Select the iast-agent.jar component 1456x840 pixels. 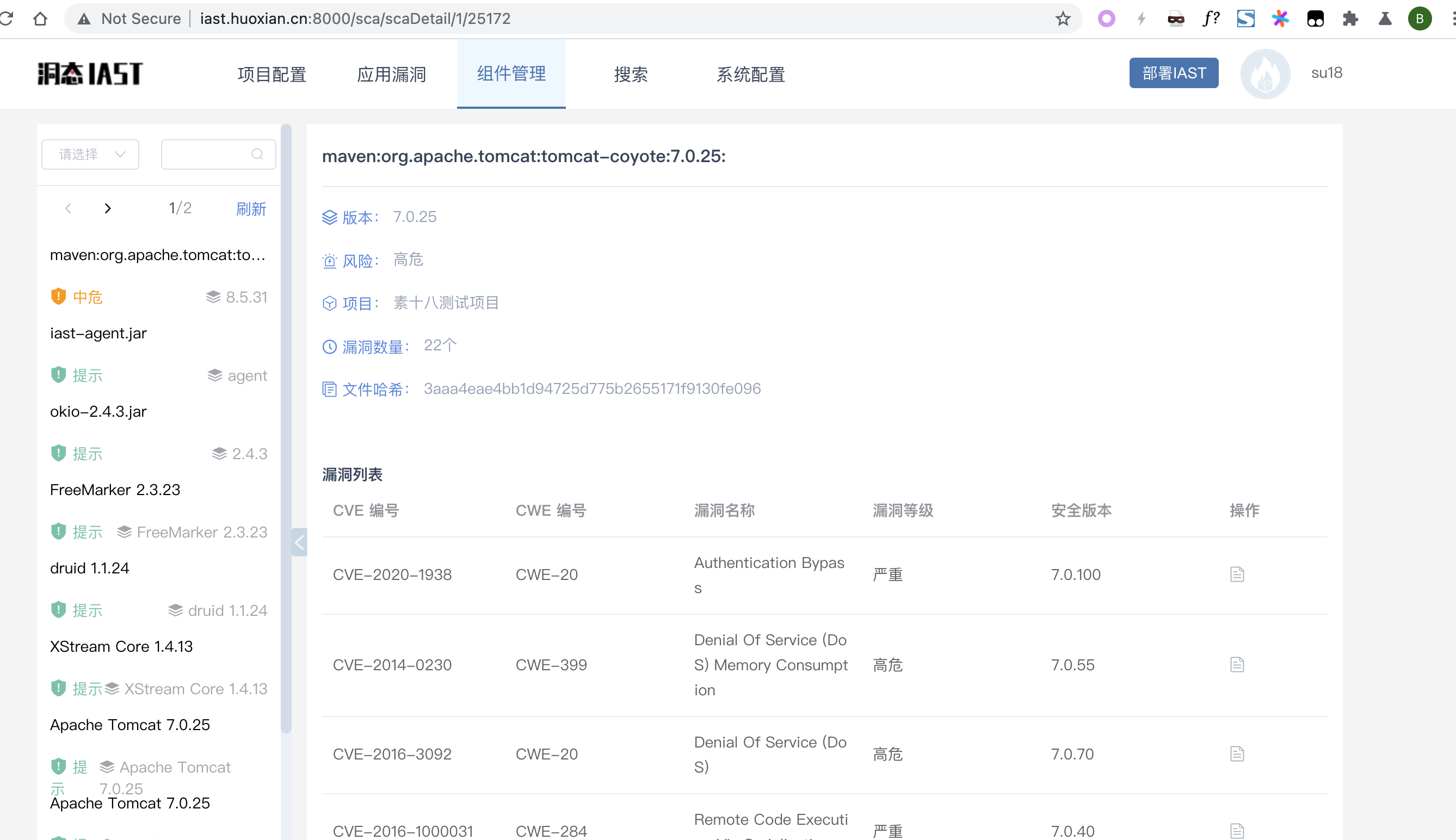coord(98,333)
